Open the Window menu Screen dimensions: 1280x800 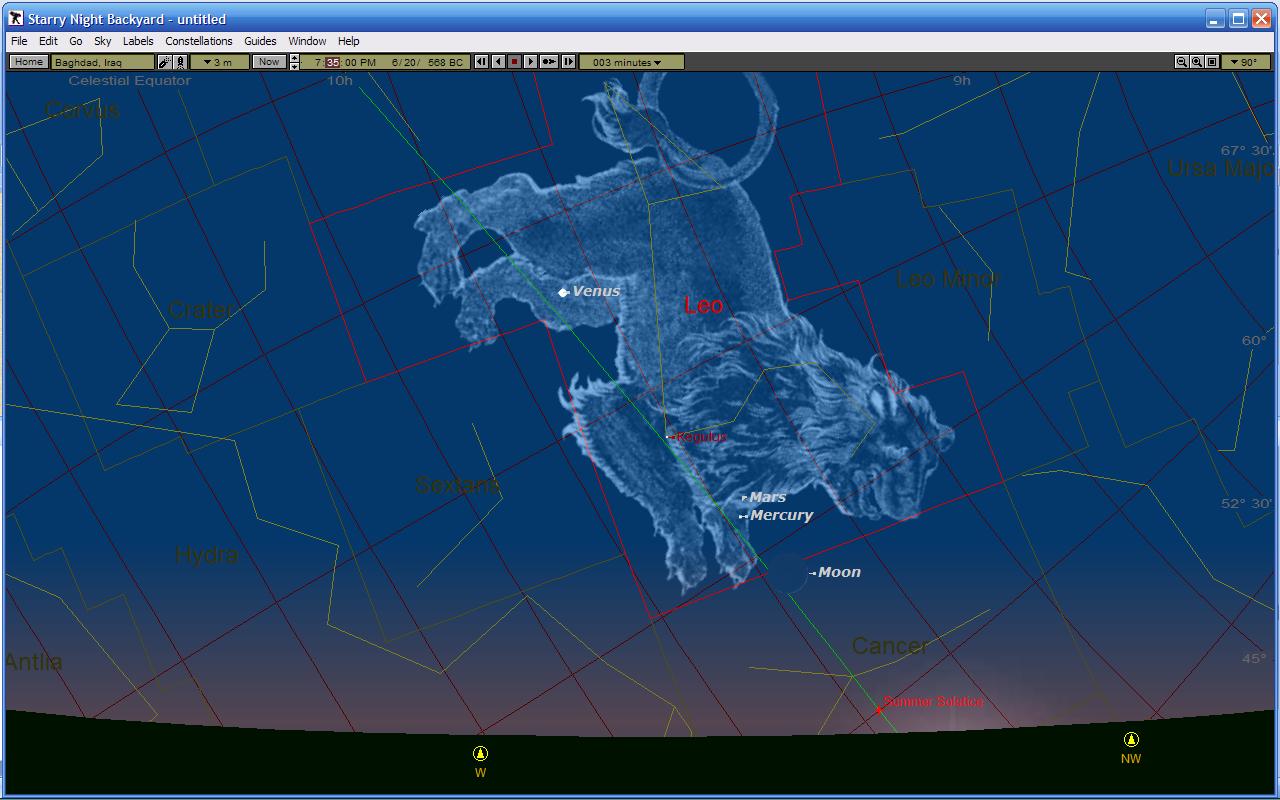307,41
